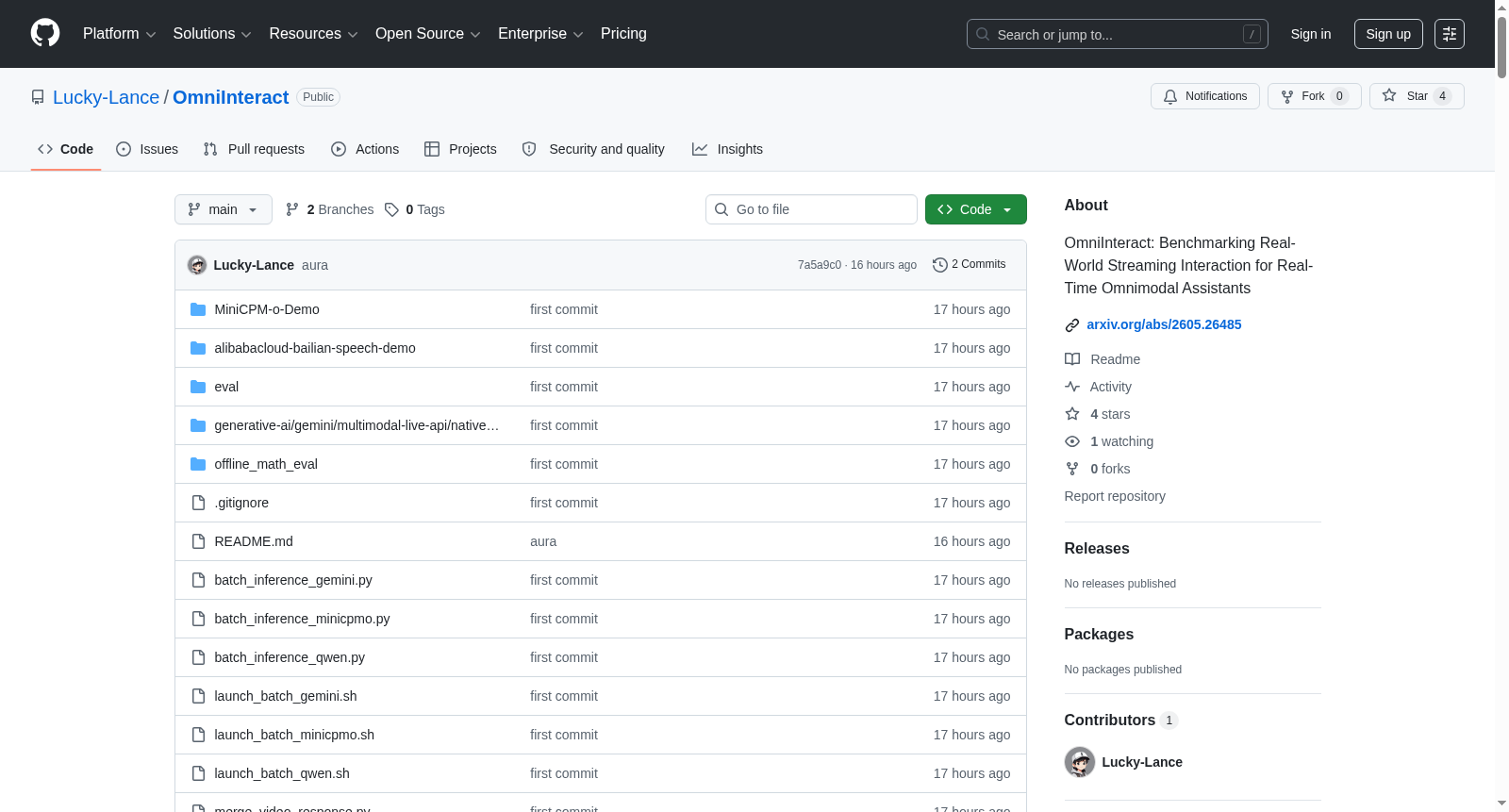Open the main branch selector dropdown

224,209
